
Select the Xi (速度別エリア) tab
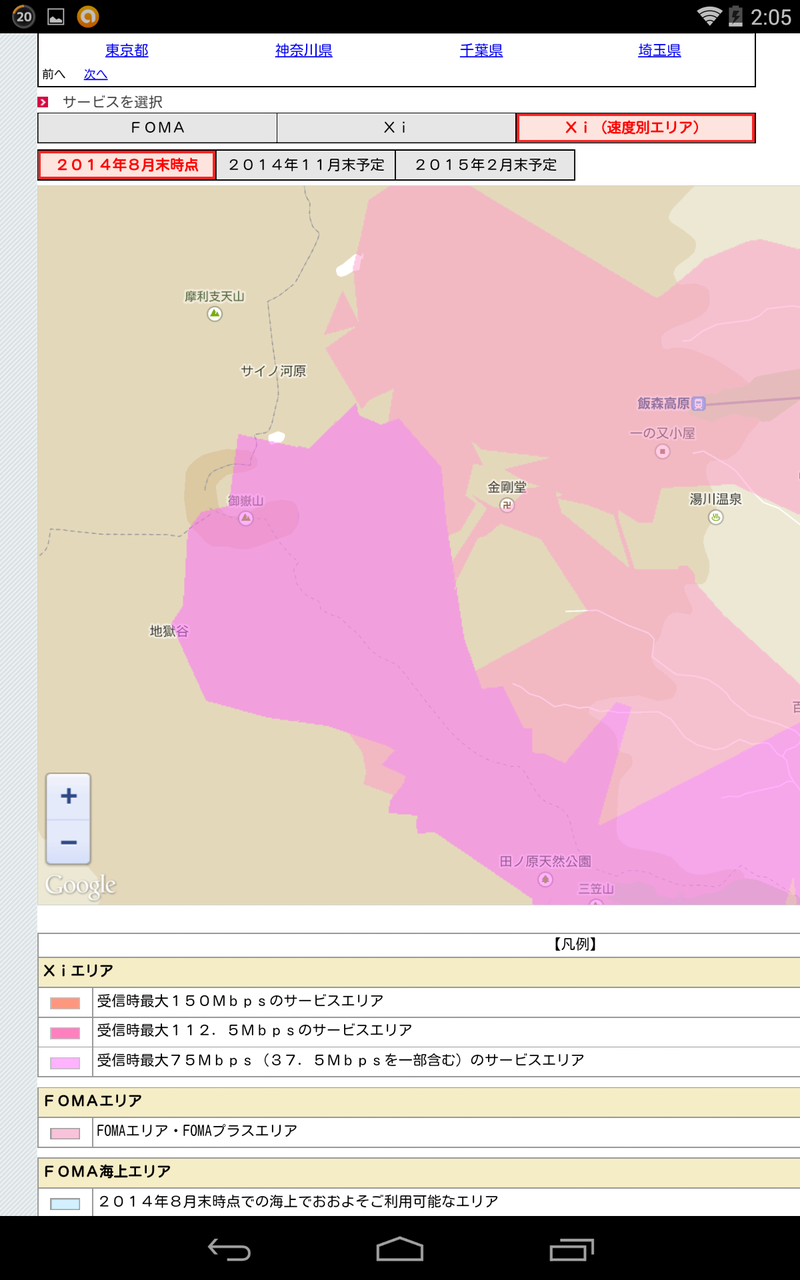point(635,128)
